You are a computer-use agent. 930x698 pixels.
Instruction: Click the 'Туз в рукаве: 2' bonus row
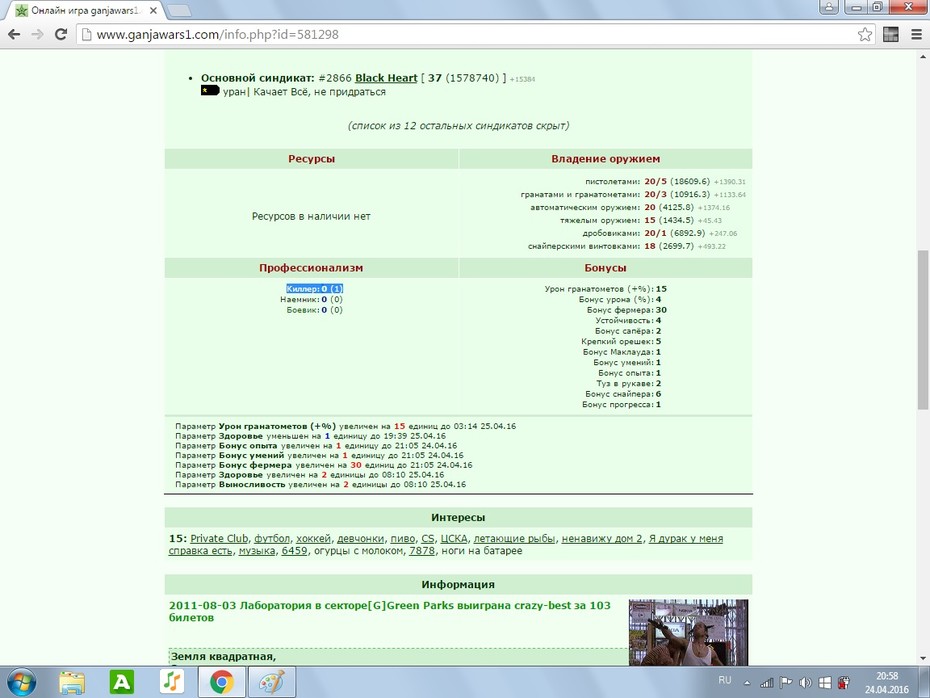629,384
